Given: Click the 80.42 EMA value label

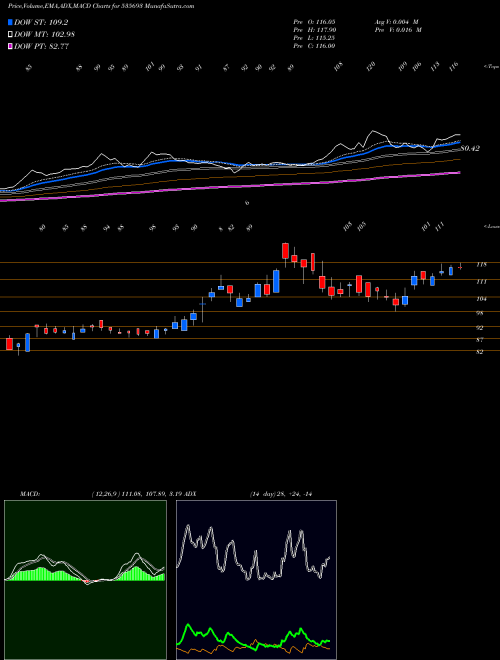Looking at the screenshot, I should [x=470, y=149].
